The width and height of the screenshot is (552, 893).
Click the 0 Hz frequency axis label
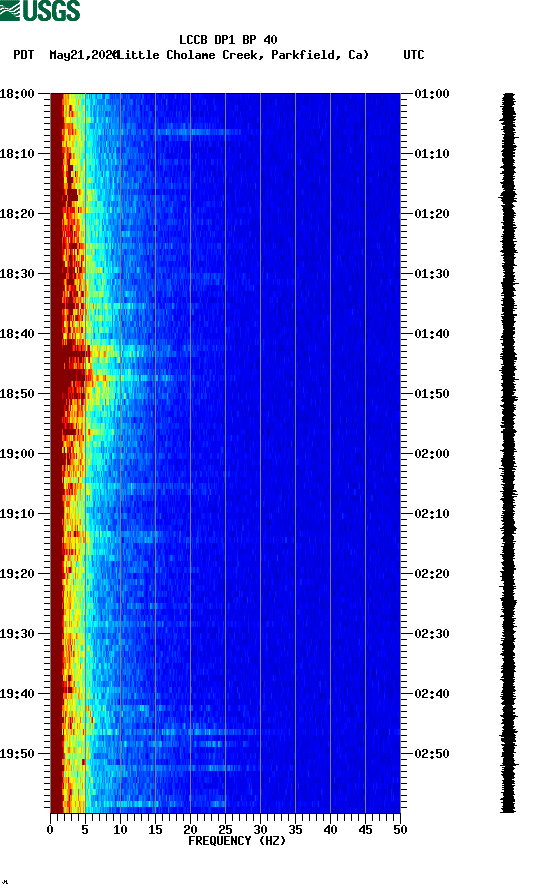50,830
